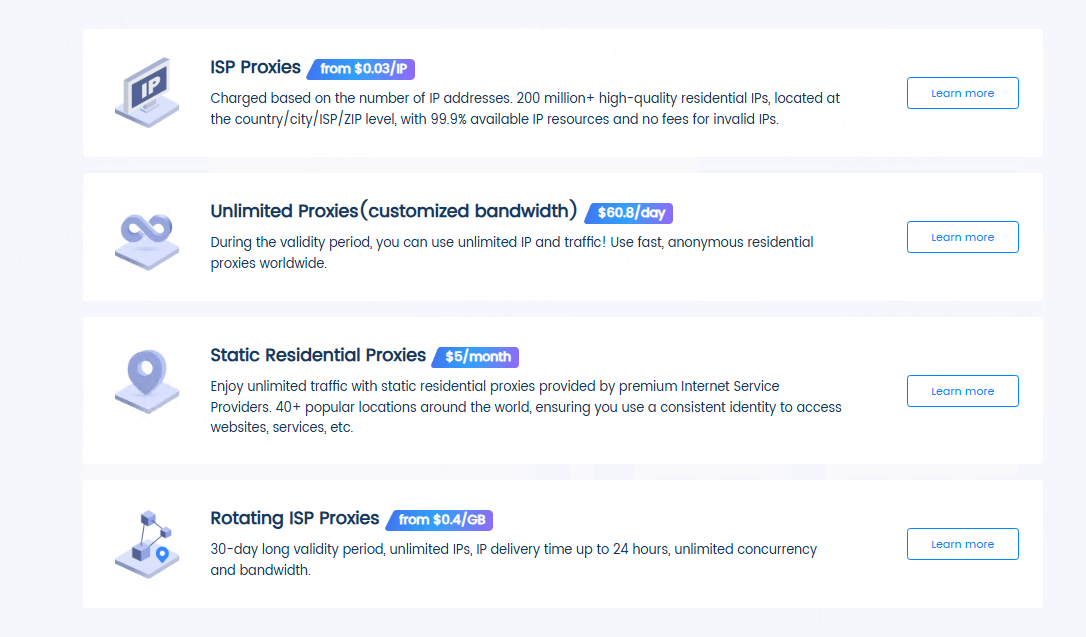1086x637 pixels.
Task: Click the Unlimited Proxies(customized bandwidth) heading
Action: point(394,211)
